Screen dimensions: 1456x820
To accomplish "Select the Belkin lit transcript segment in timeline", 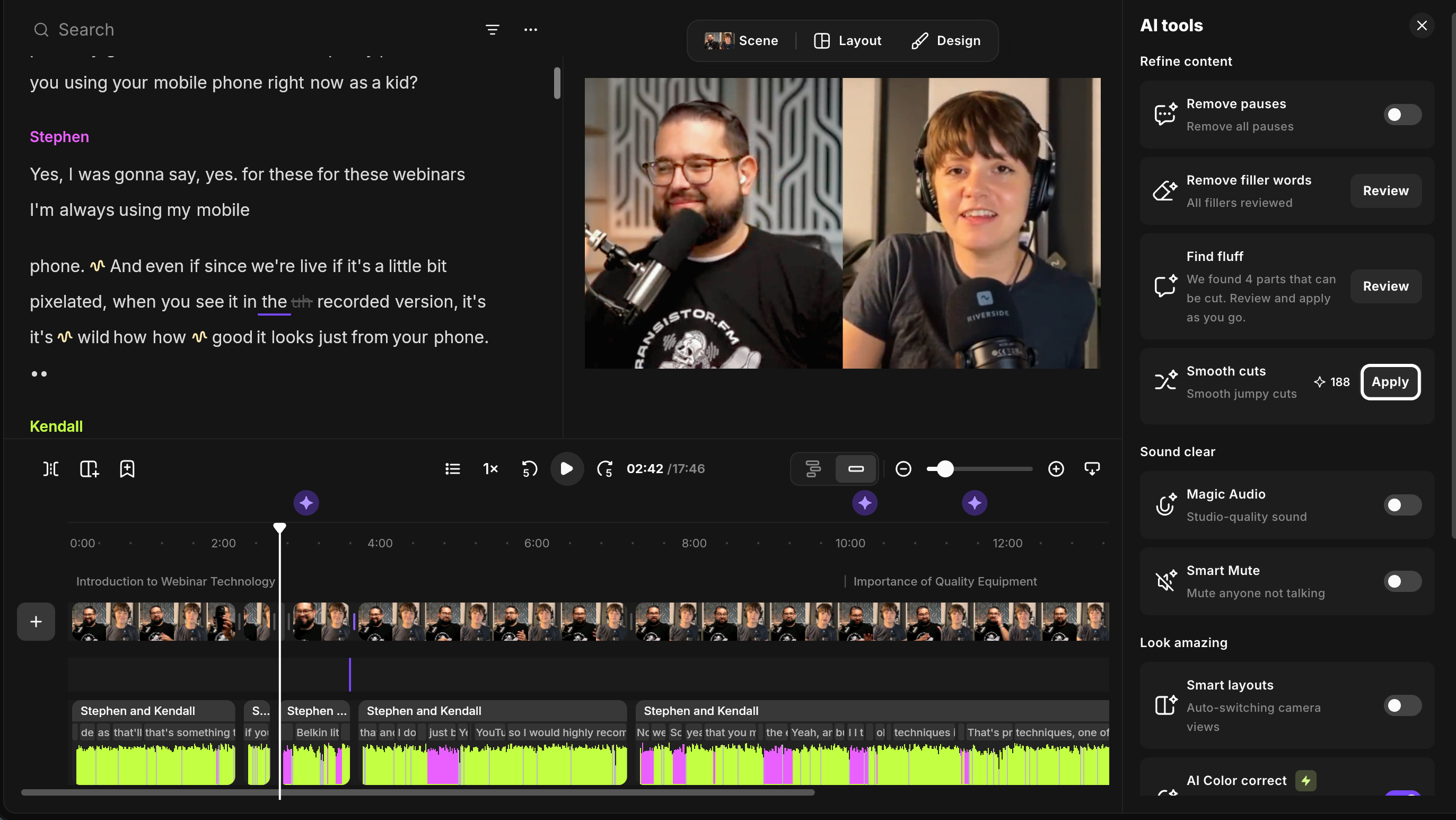I will tap(318, 732).
